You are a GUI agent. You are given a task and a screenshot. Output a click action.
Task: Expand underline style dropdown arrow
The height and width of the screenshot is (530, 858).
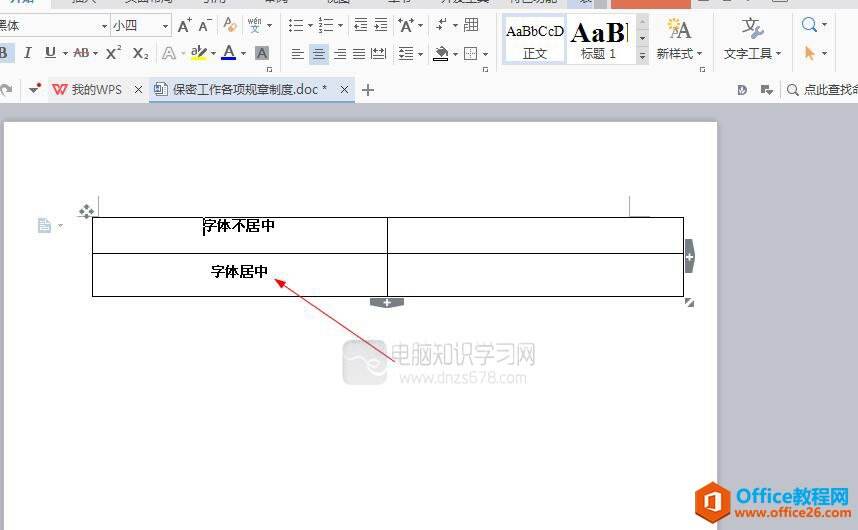65,54
